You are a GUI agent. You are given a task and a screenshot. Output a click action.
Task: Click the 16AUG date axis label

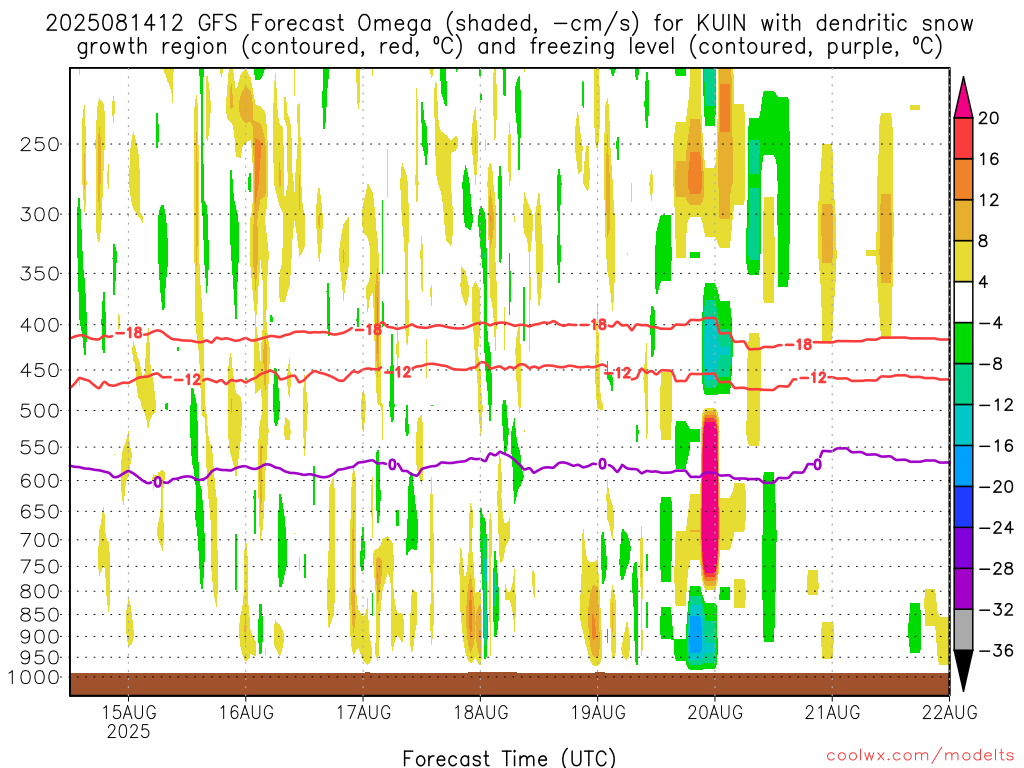[246, 711]
